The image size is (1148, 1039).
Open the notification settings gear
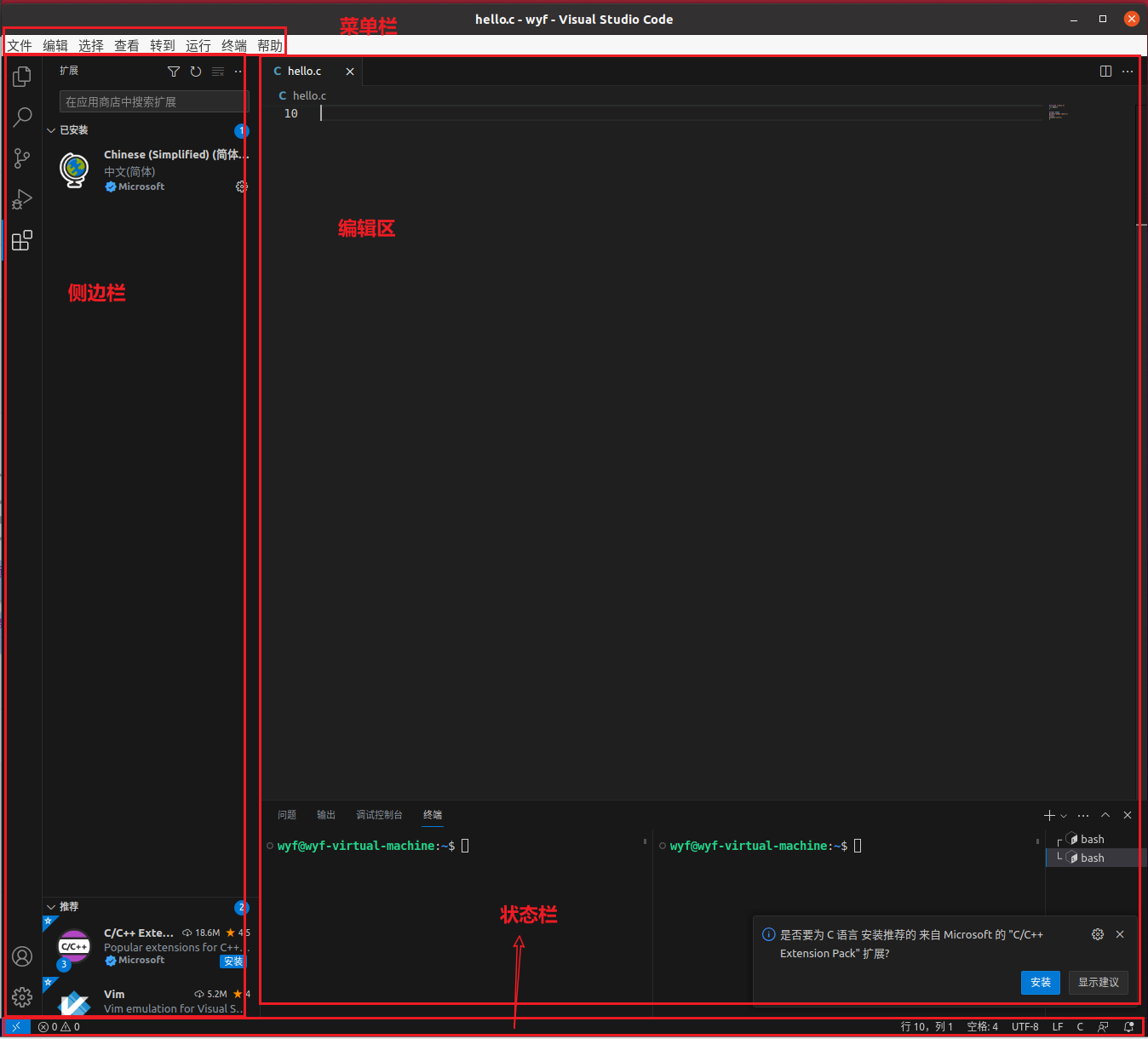[x=1098, y=934]
